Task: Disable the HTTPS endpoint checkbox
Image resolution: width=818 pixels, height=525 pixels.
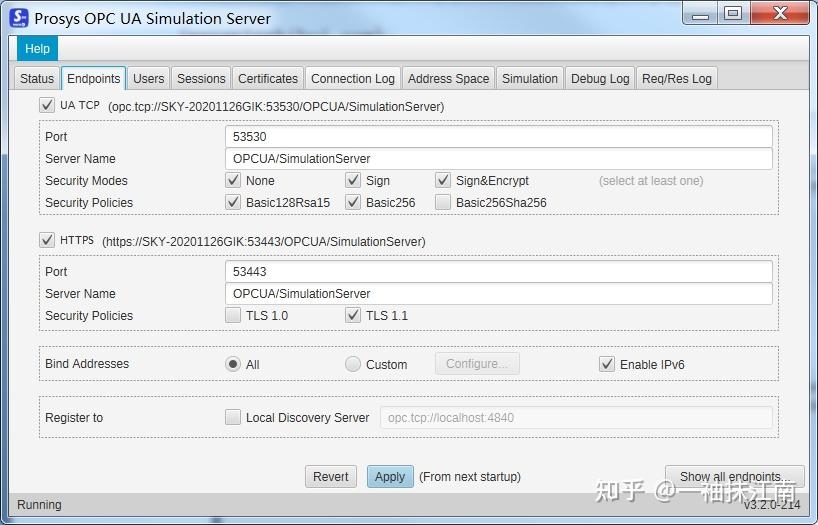Action: click(x=47, y=241)
